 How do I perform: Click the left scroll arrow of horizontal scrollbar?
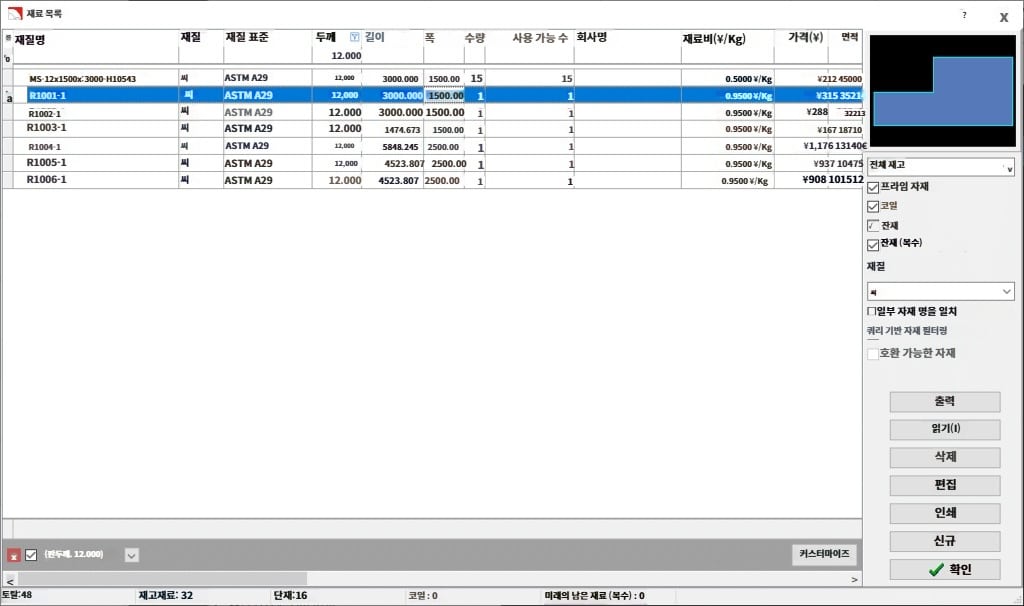point(10,581)
